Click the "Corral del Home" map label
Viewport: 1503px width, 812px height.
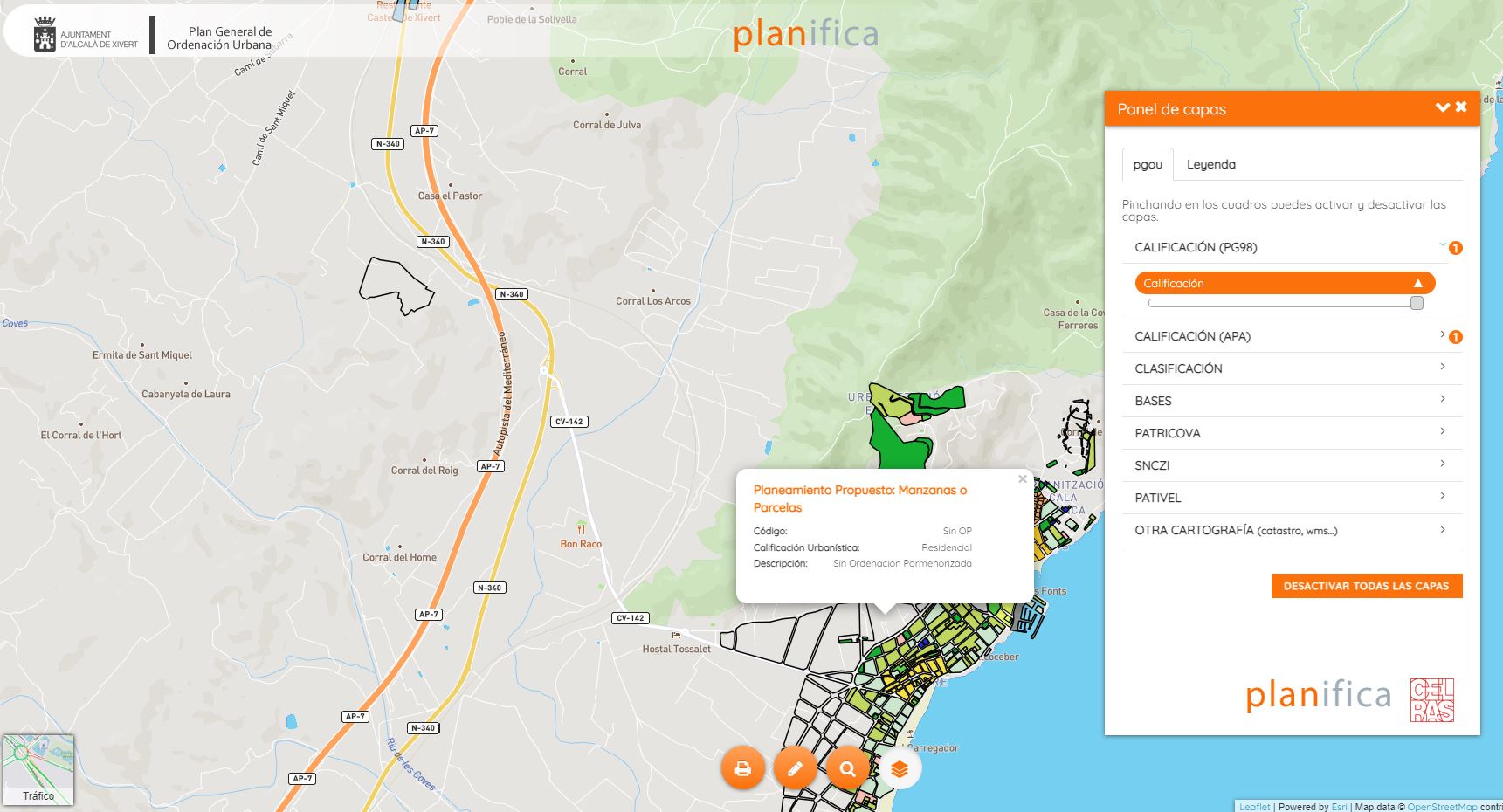[400, 557]
